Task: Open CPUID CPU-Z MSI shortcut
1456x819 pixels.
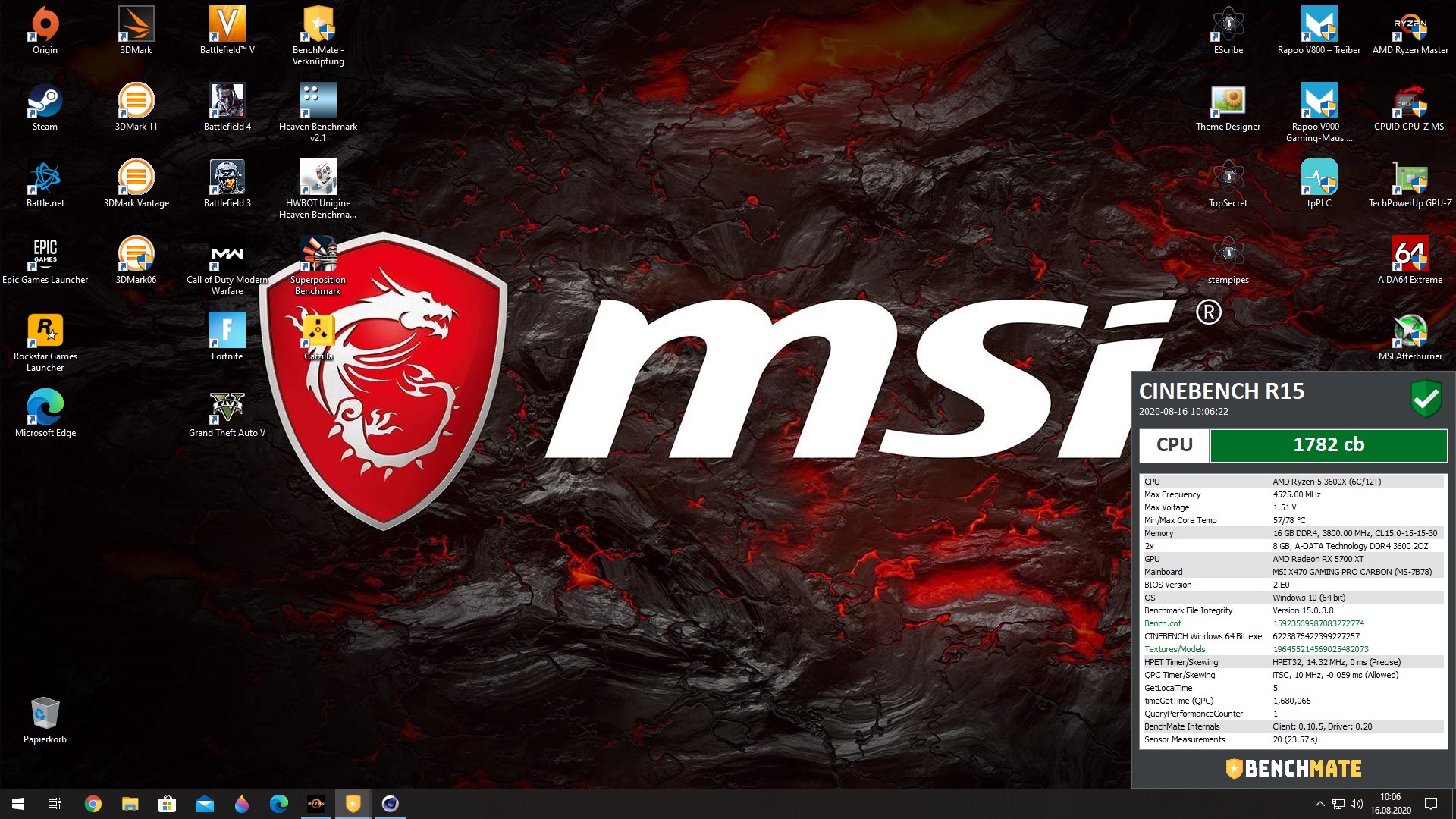Action: pos(1410,108)
